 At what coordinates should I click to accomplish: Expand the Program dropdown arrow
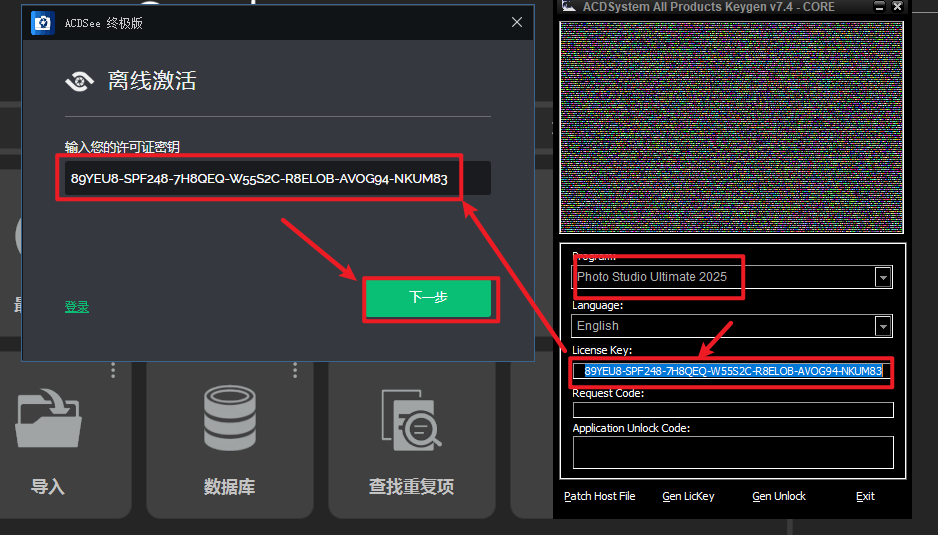click(883, 277)
